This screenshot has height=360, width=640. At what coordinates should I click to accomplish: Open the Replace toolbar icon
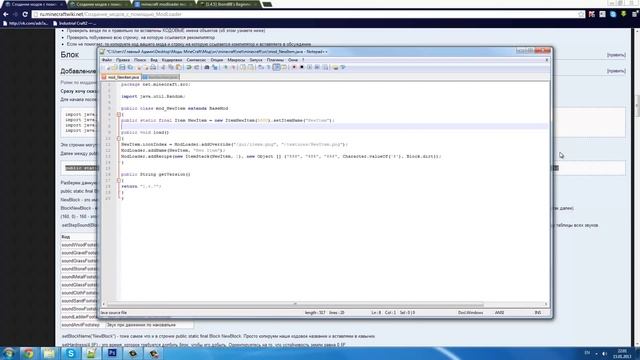214,67
